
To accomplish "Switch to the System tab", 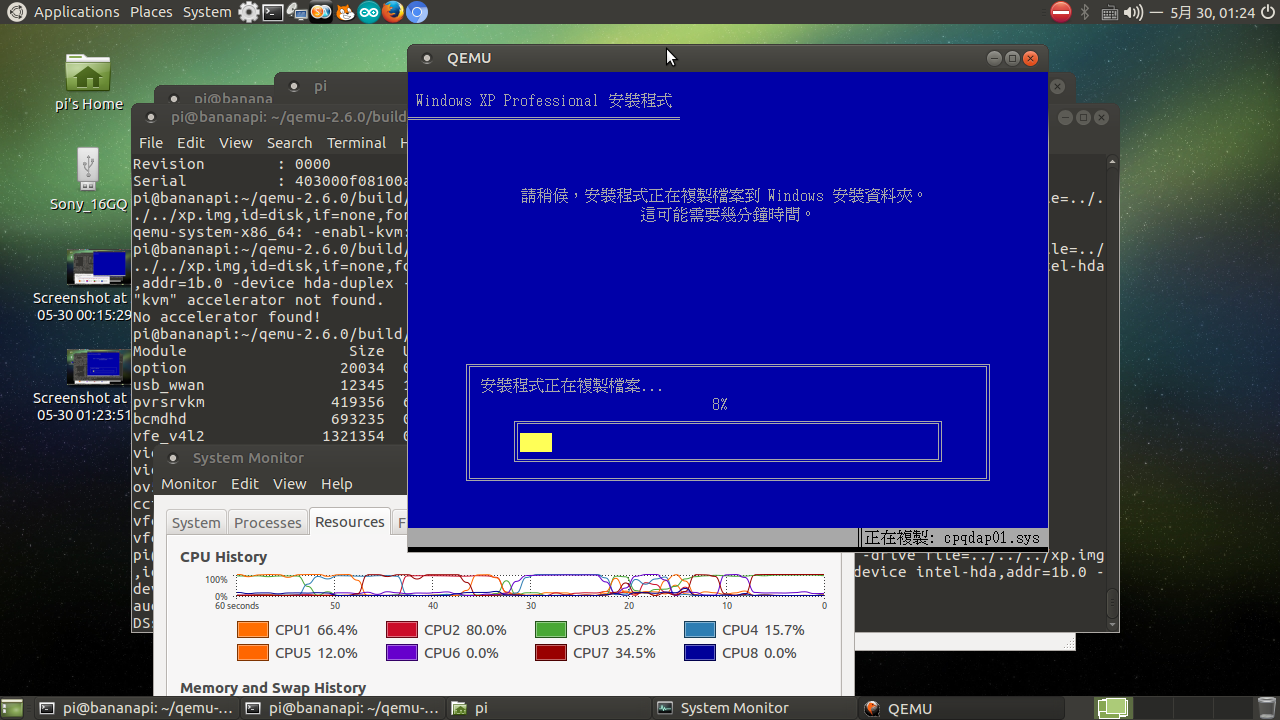I will (196, 523).
